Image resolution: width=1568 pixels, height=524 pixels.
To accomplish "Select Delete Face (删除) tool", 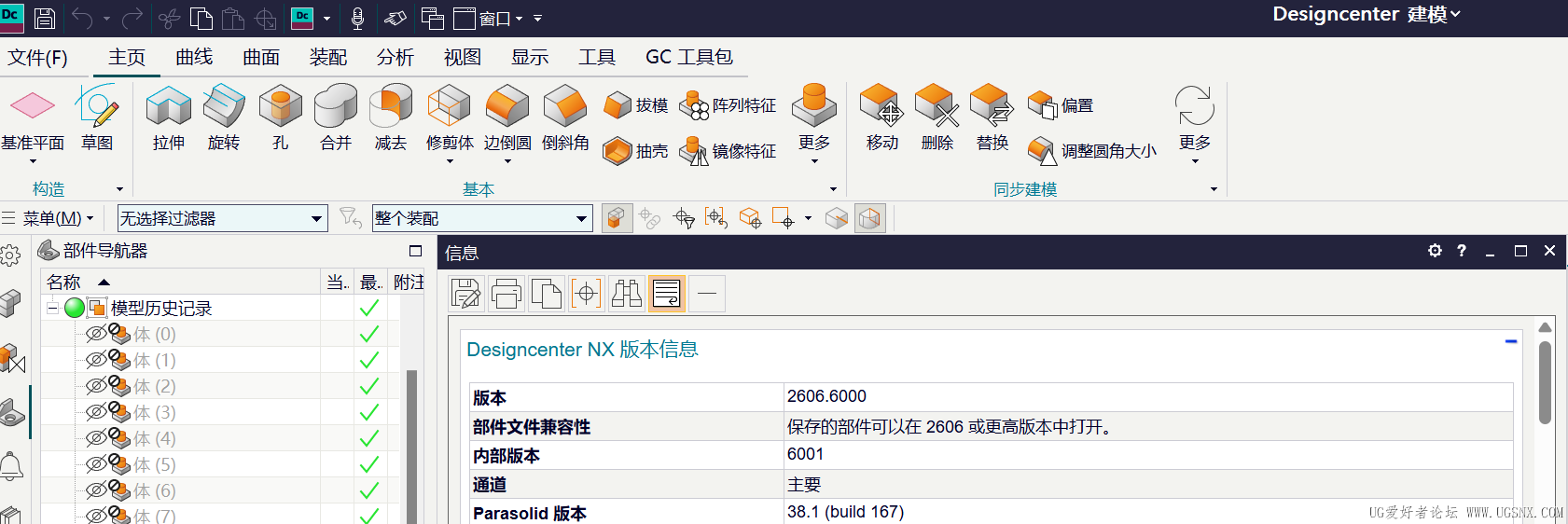I will (937, 117).
